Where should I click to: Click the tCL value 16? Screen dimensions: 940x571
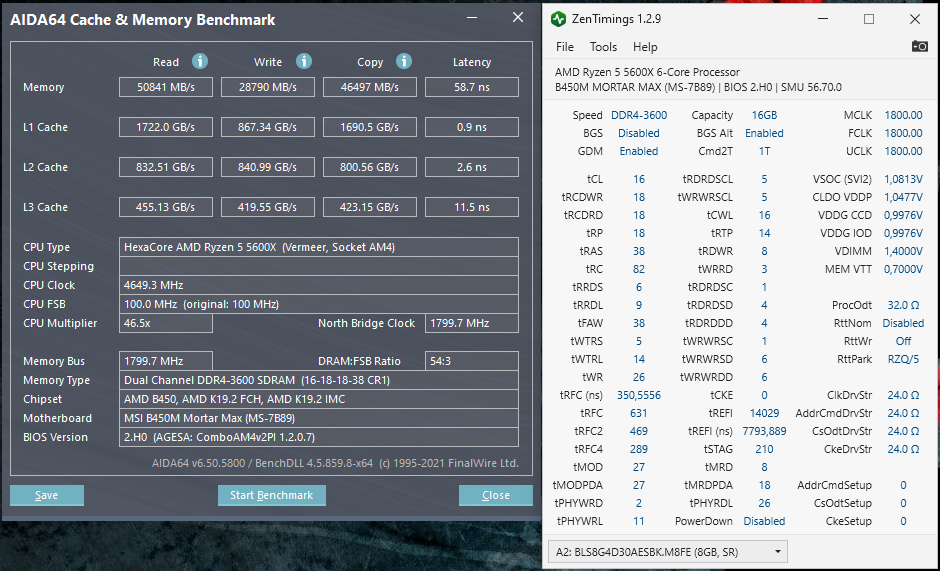(639, 179)
